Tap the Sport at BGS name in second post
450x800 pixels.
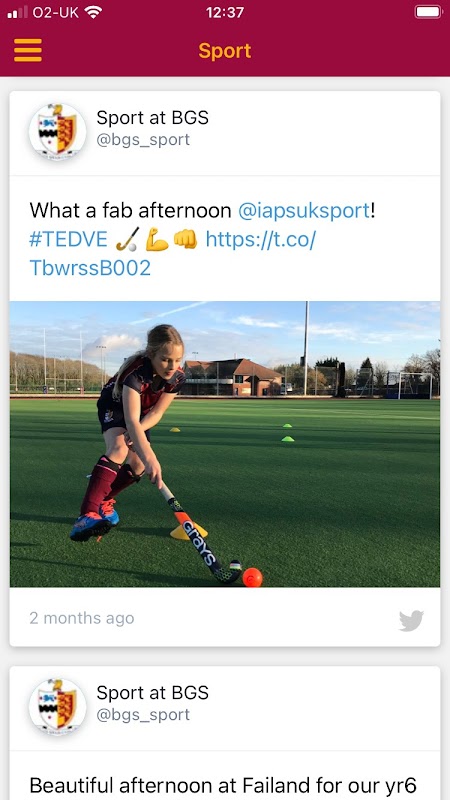click(x=153, y=692)
